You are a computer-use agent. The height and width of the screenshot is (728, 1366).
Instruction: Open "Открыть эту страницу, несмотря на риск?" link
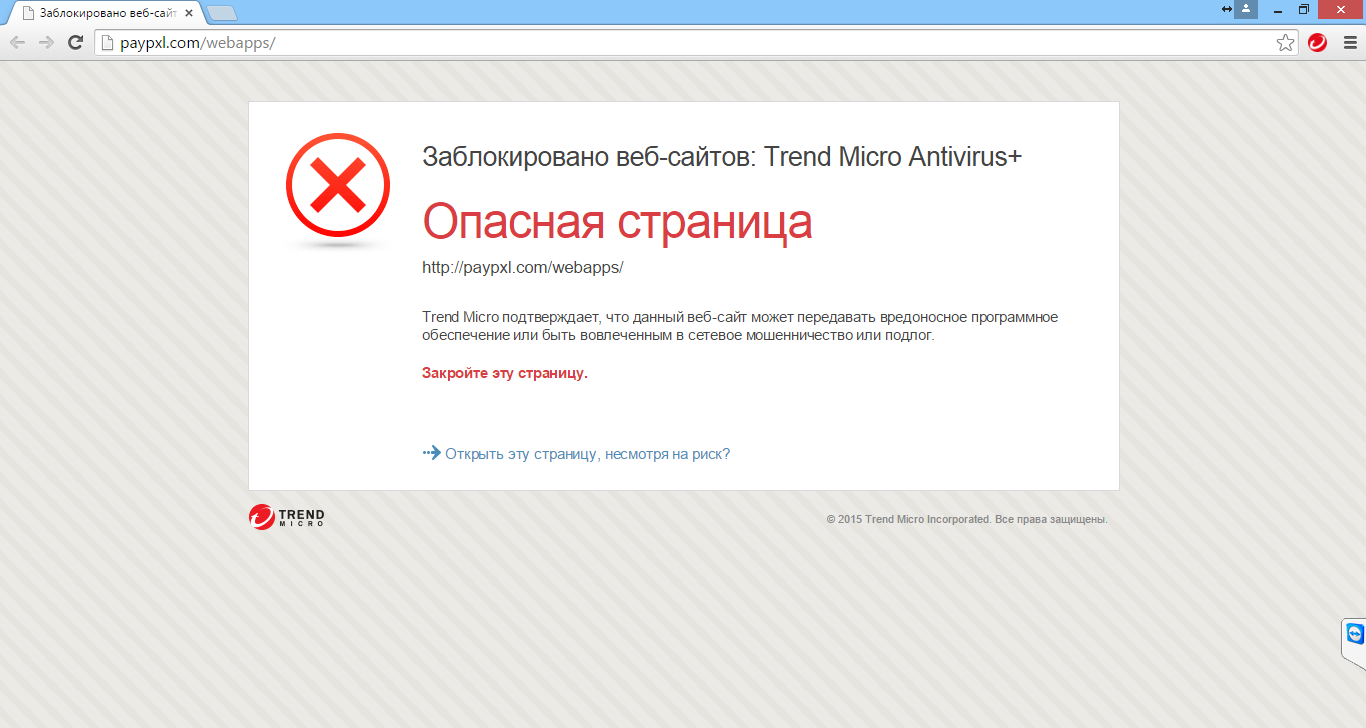click(x=585, y=453)
